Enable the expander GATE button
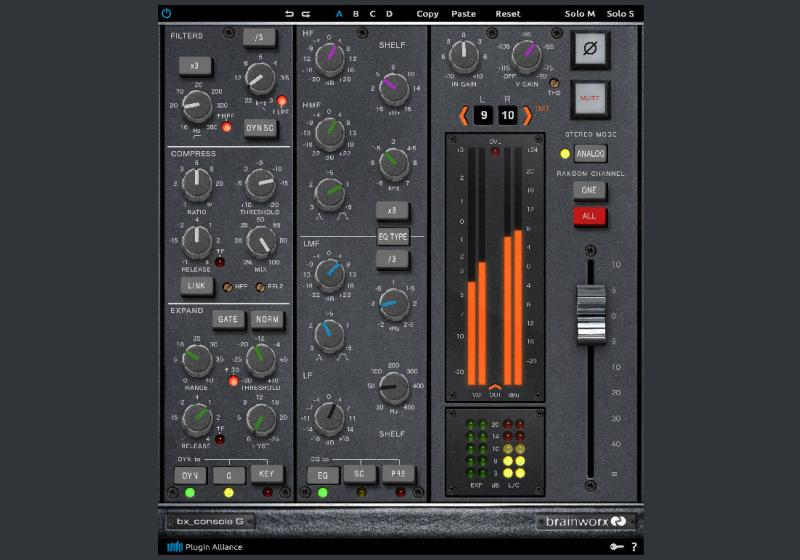Screen dimensions: 800x560 coord(228,319)
